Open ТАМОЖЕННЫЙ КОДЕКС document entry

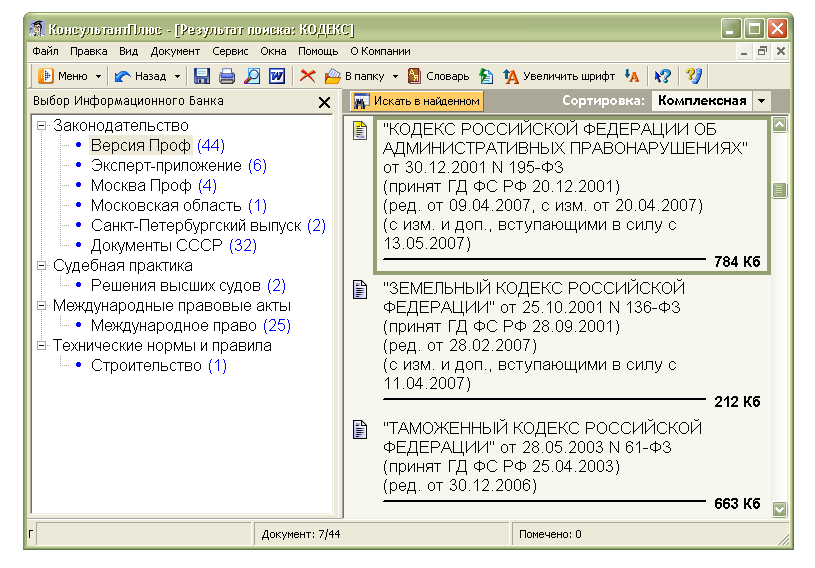pos(572,465)
